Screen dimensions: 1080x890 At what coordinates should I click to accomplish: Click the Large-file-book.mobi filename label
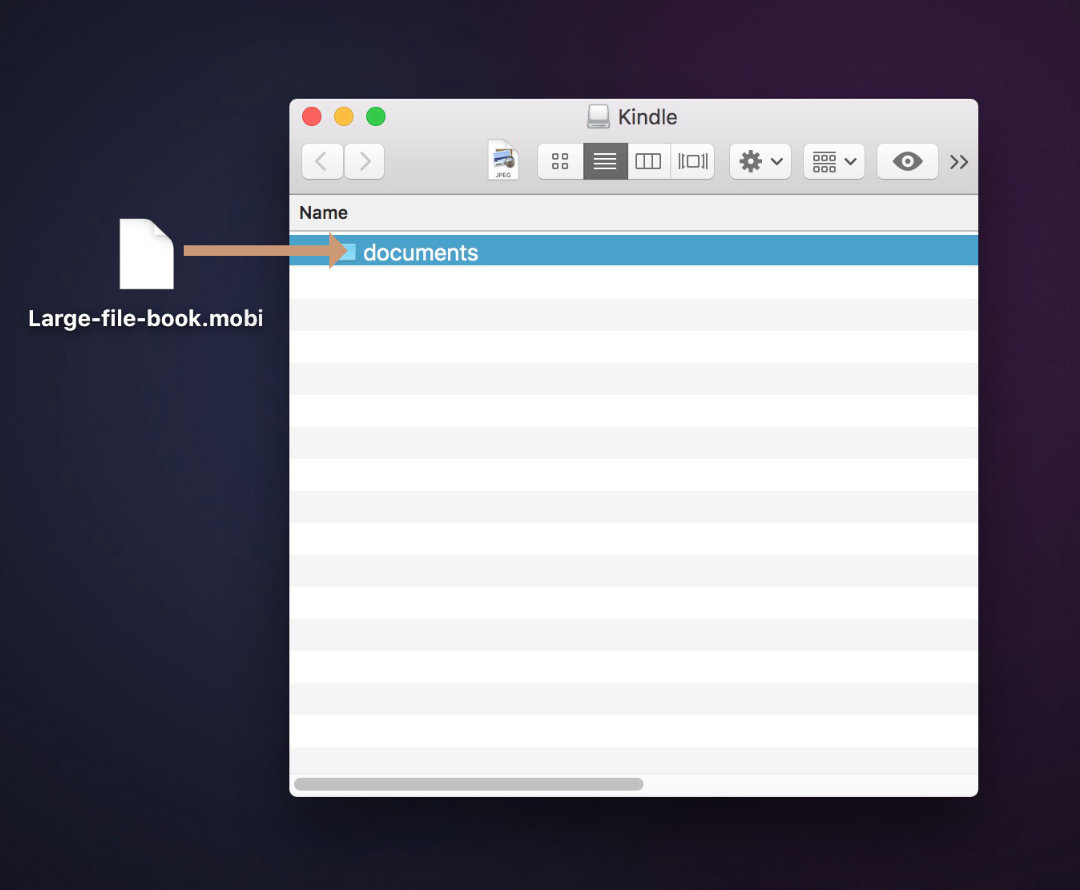[x=145, y=319]
